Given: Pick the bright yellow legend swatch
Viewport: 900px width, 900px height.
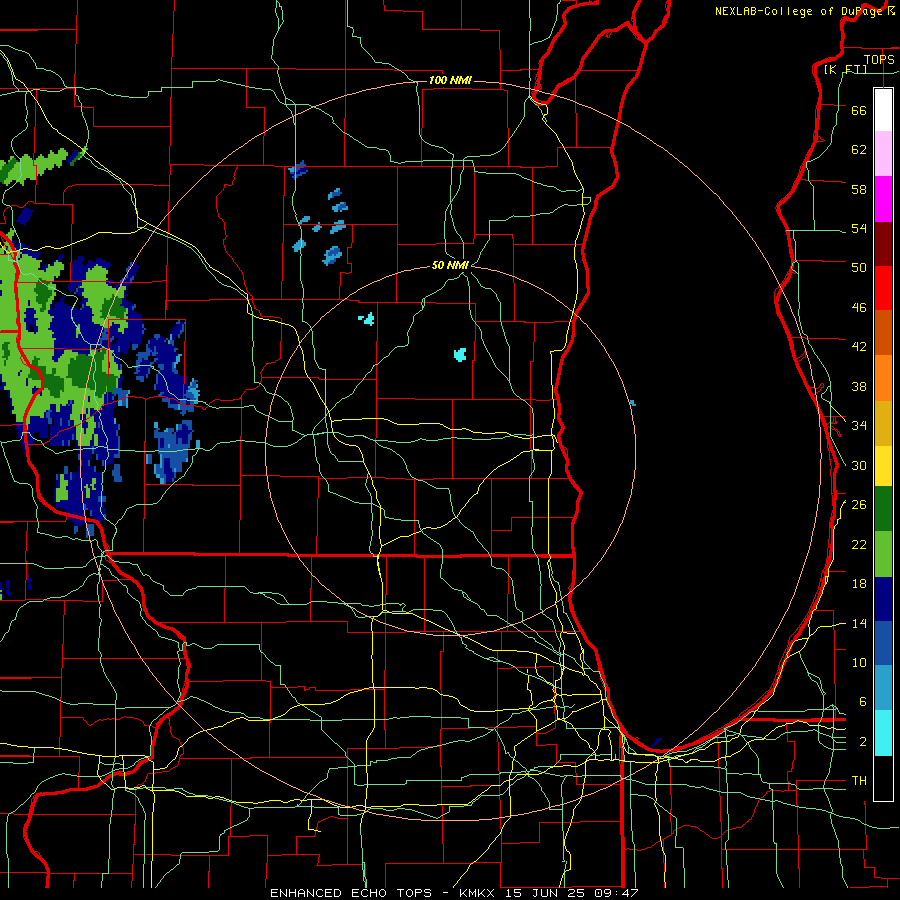Looking at the screenshot, I should (883, 466).
